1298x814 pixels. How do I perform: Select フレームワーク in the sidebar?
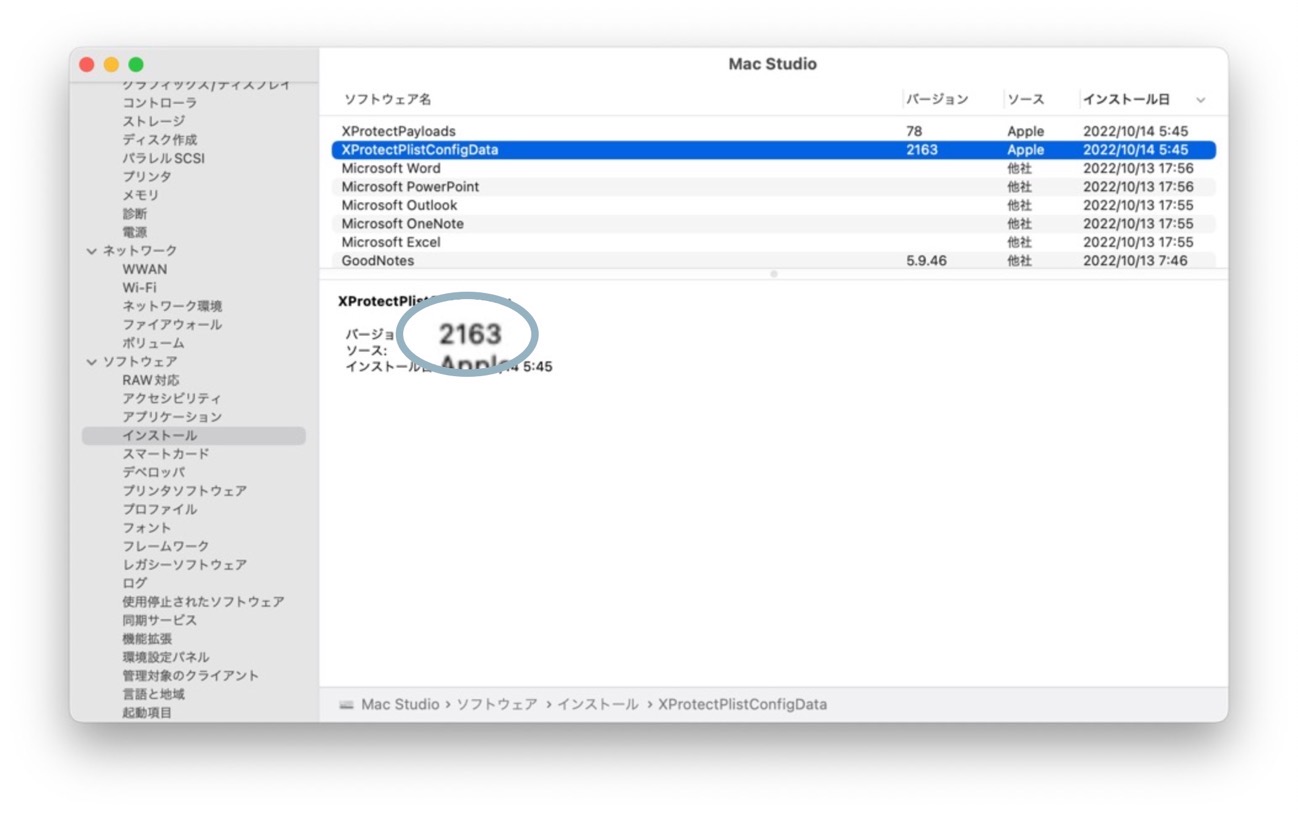pyautogui.click(x=166, y=547)
